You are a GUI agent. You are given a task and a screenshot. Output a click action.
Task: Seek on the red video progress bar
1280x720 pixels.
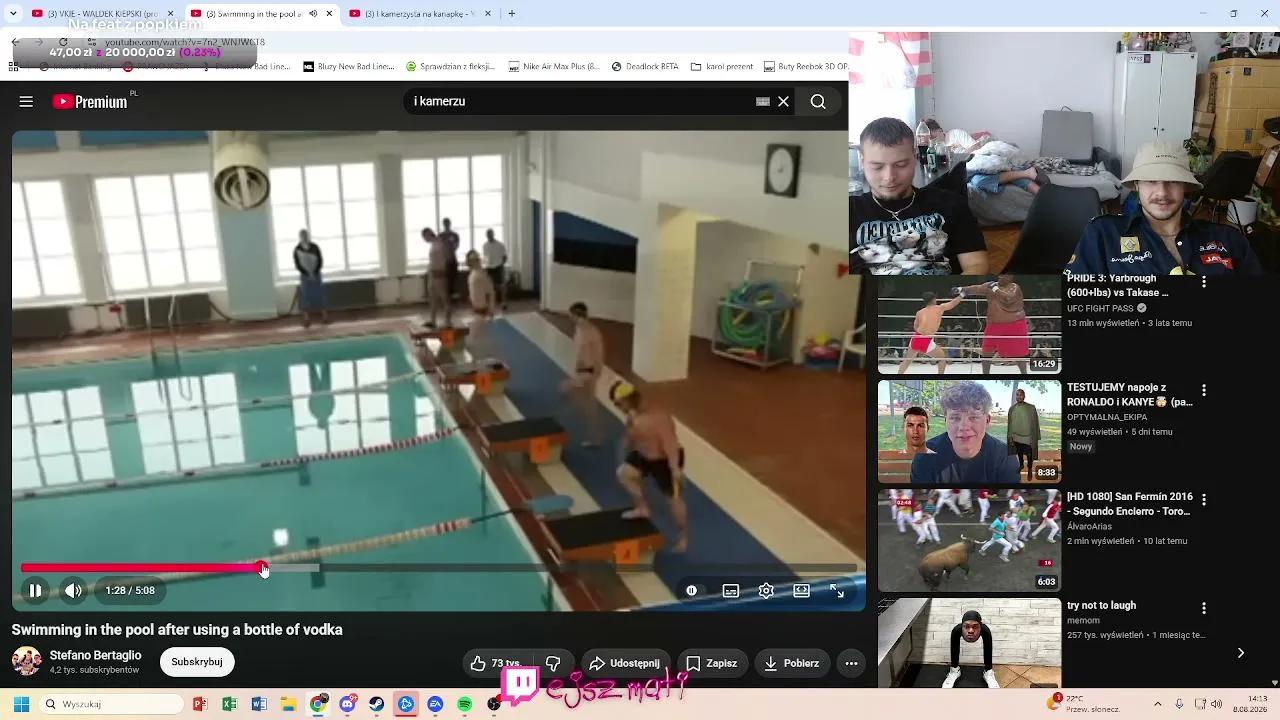[x=438, y=568]
